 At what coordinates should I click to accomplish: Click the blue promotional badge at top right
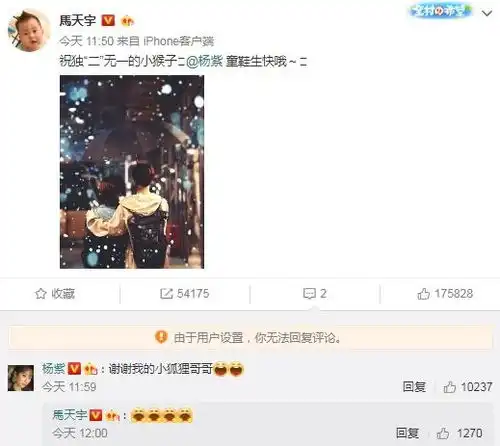(x=441, y=11)
